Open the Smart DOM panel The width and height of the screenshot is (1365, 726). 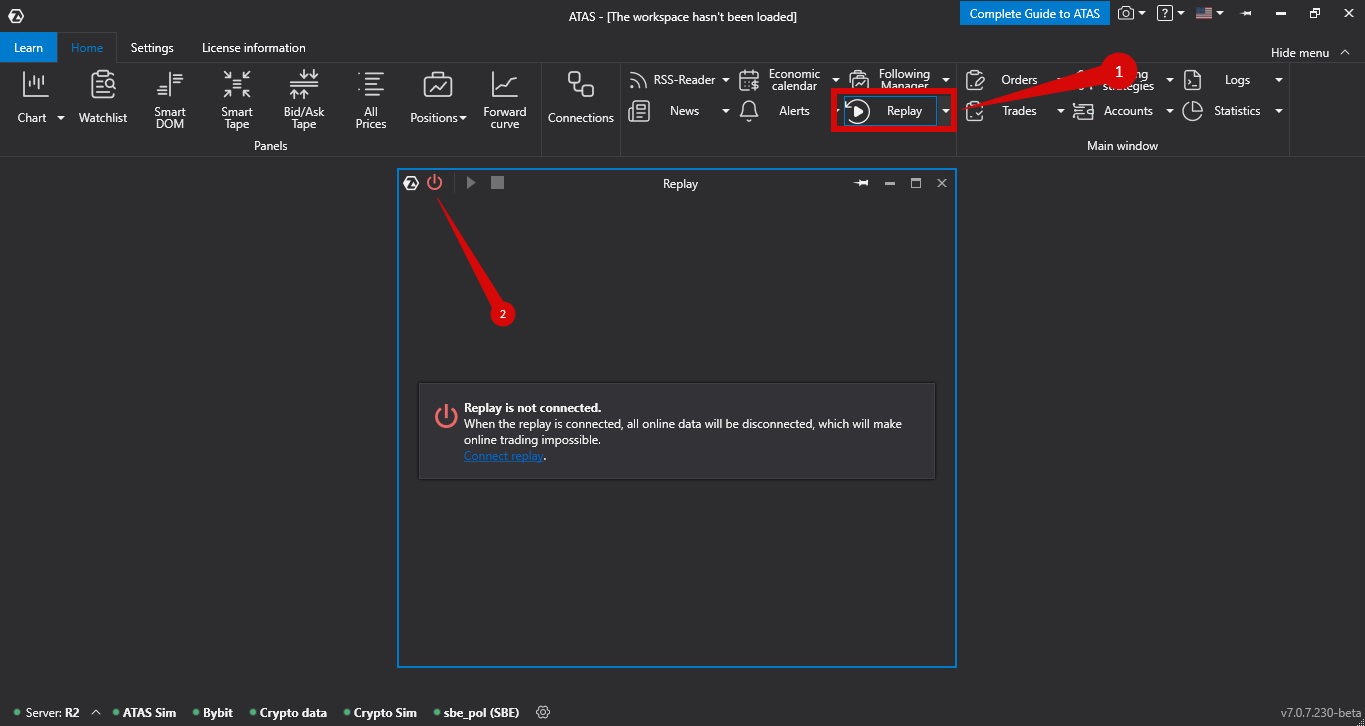click(x=170, y=100)
